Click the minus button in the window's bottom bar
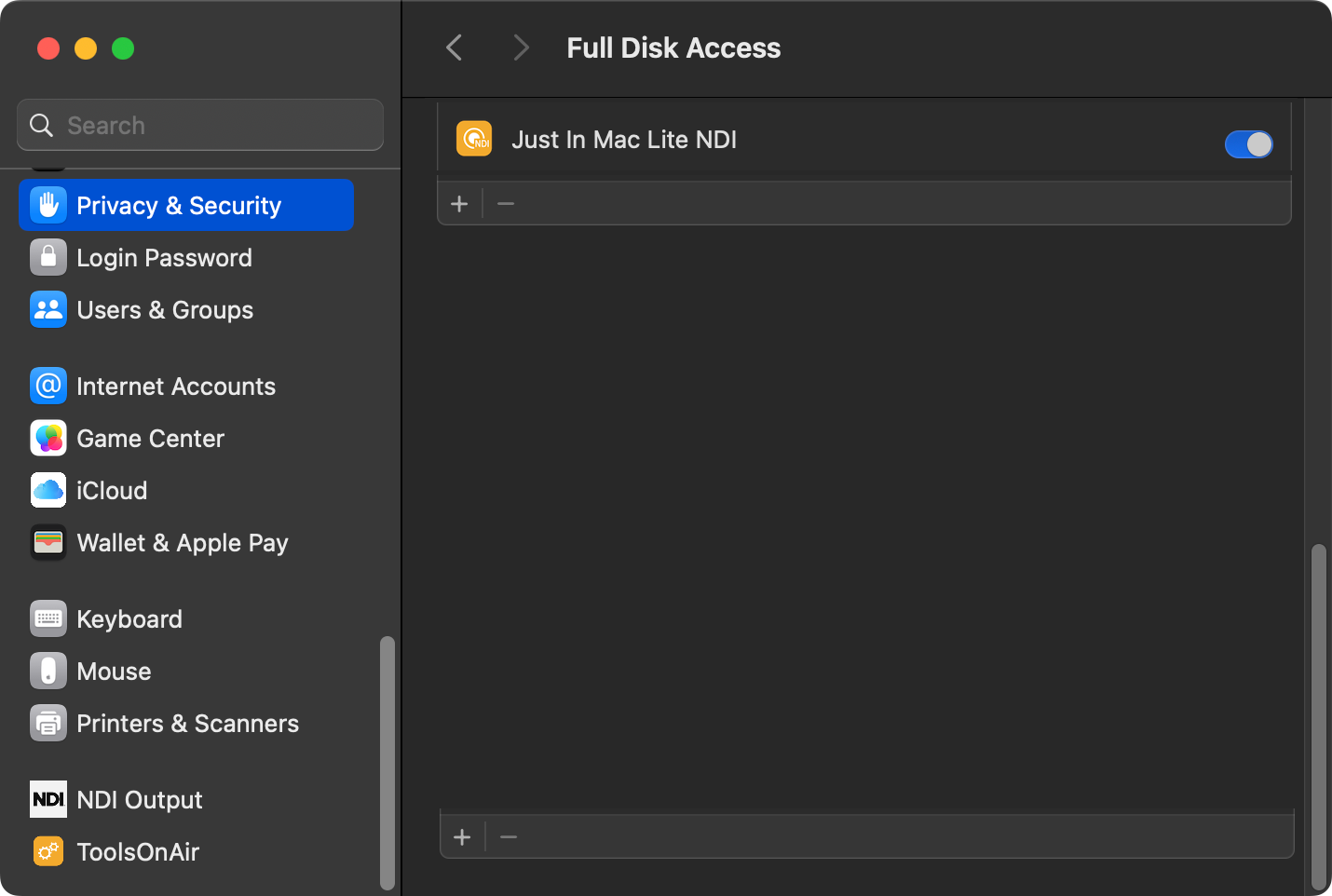This screenshot has height=896, width=1332. [x=509, y=837]
